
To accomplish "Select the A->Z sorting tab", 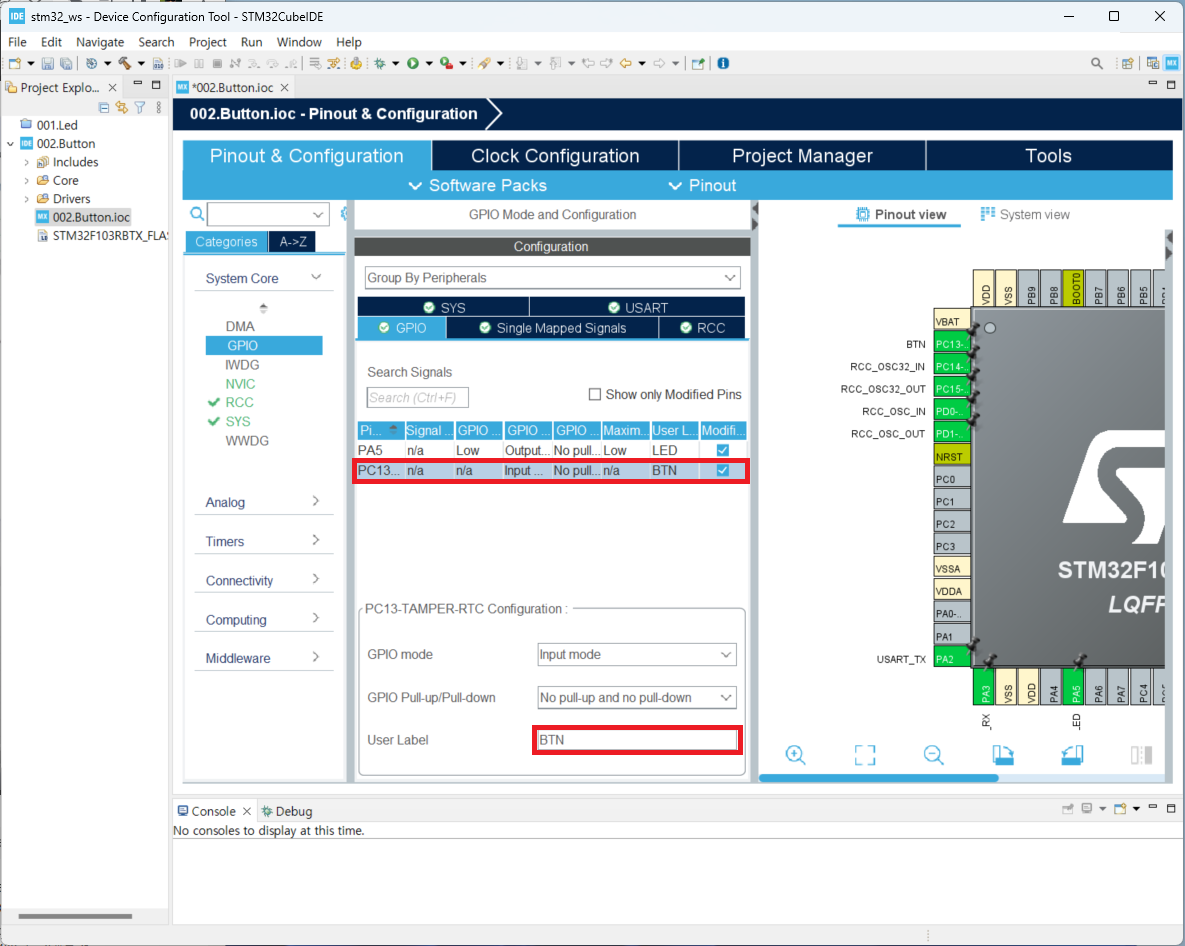I will [292, 242].
